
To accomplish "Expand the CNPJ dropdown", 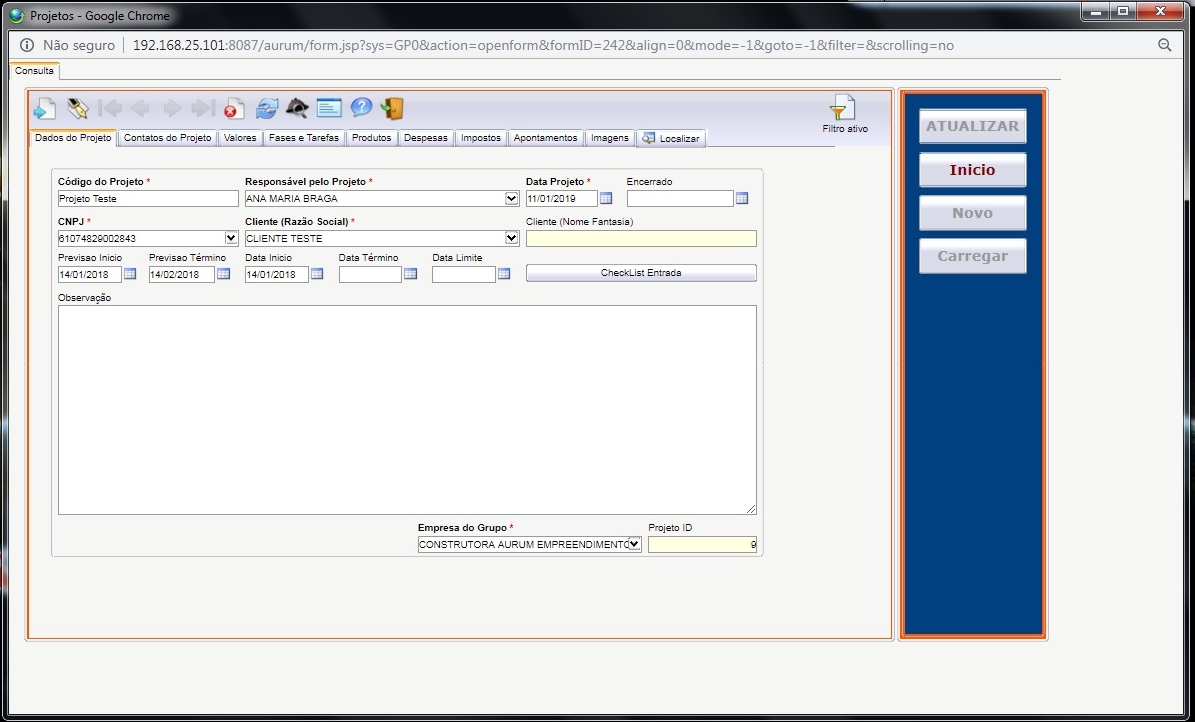I will pyautogui.click(x=232, y=239).
